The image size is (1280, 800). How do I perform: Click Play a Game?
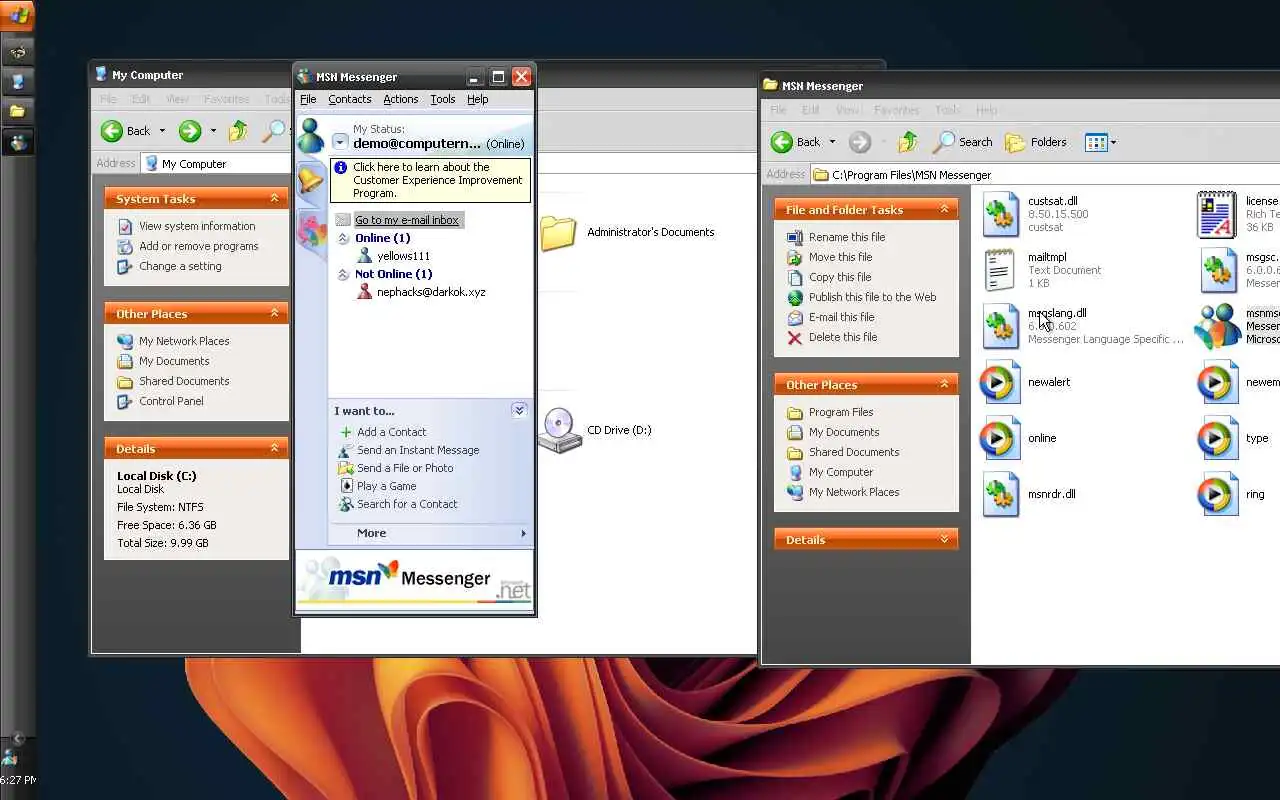click(x=386, y=486)
